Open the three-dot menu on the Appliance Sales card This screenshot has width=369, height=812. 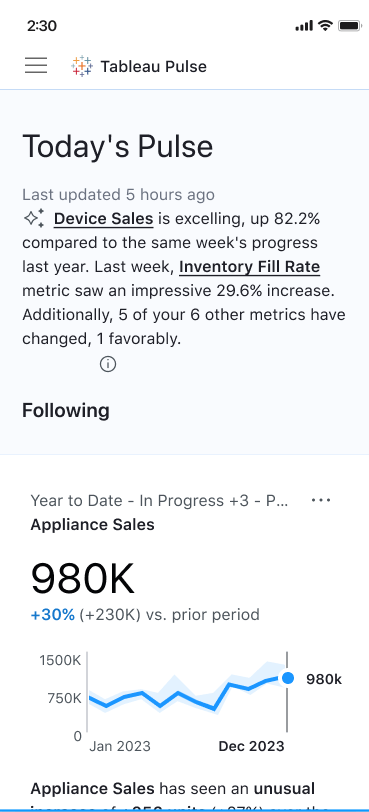(321, 500)
